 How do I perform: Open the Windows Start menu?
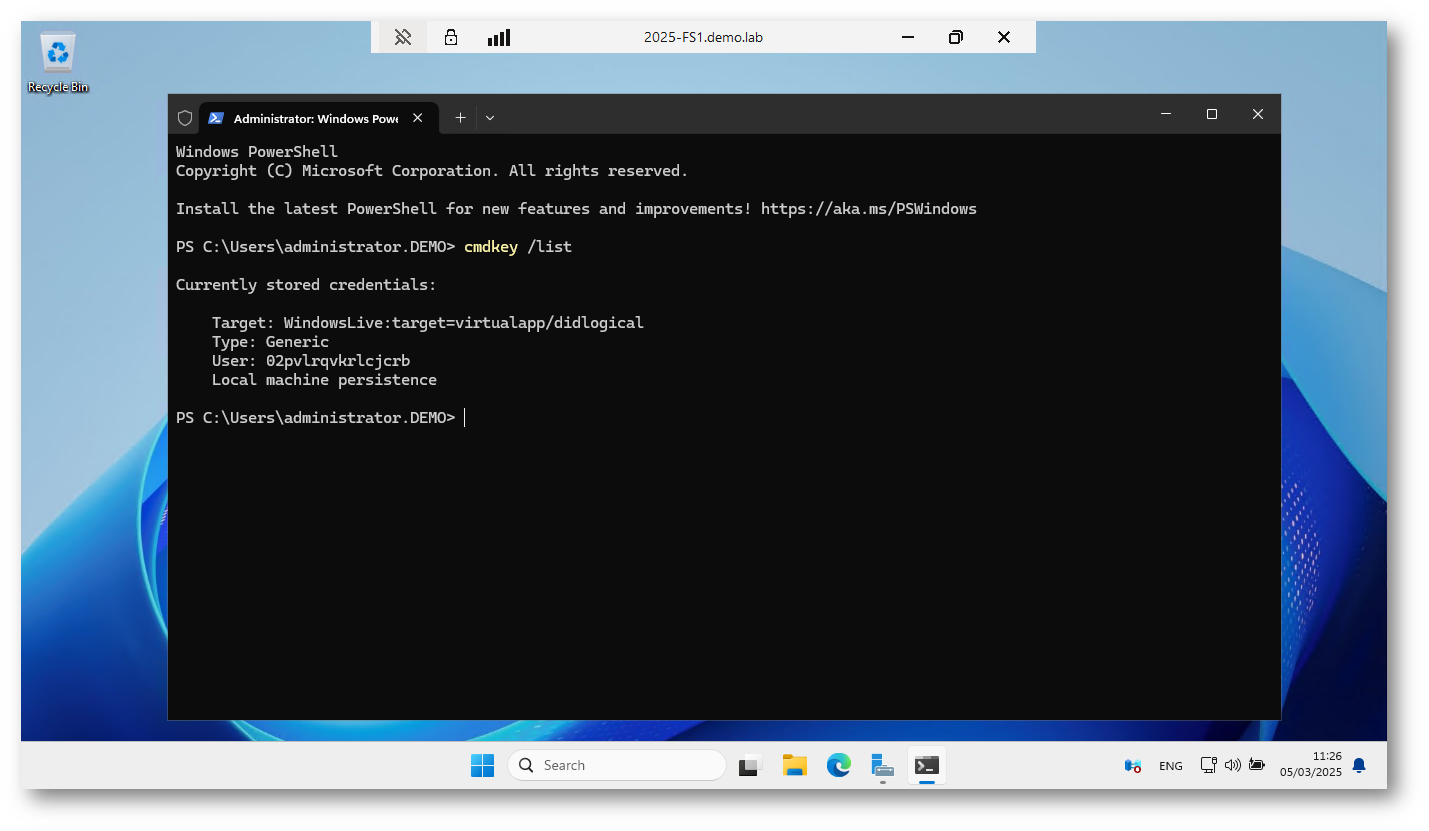482,766
